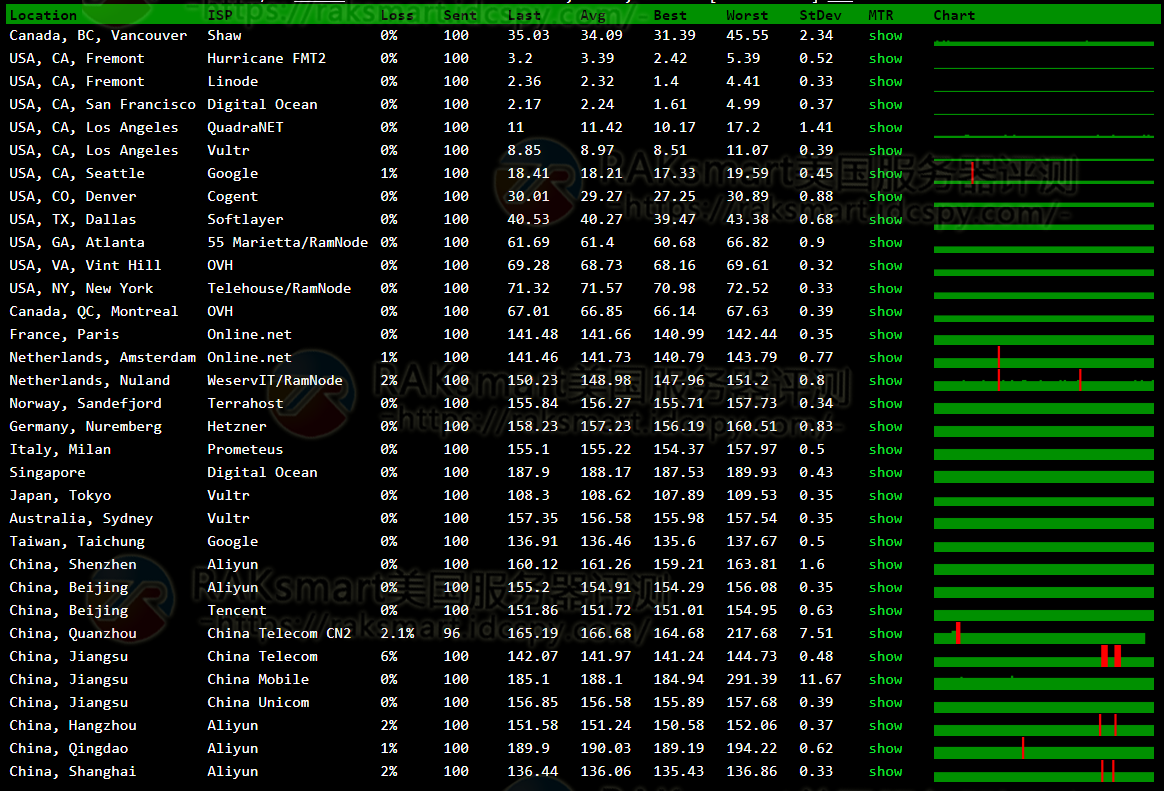Click avg value 188.17 for Singapore

click(606, 473)
